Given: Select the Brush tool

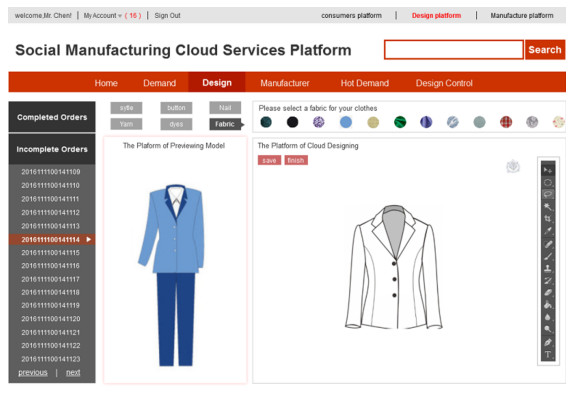Looking at the screenshot, I should 548,256.
